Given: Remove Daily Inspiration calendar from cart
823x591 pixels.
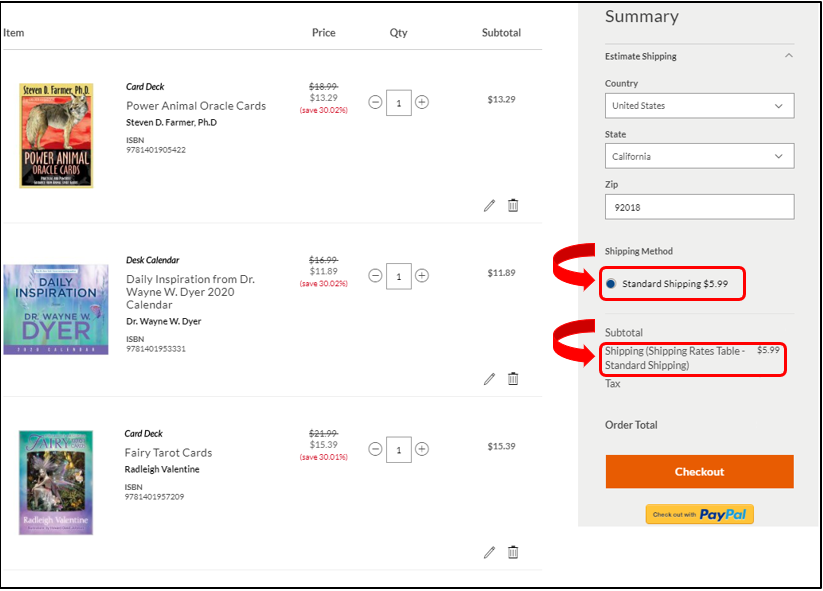Looking at the screenshot, I should 513,378.
